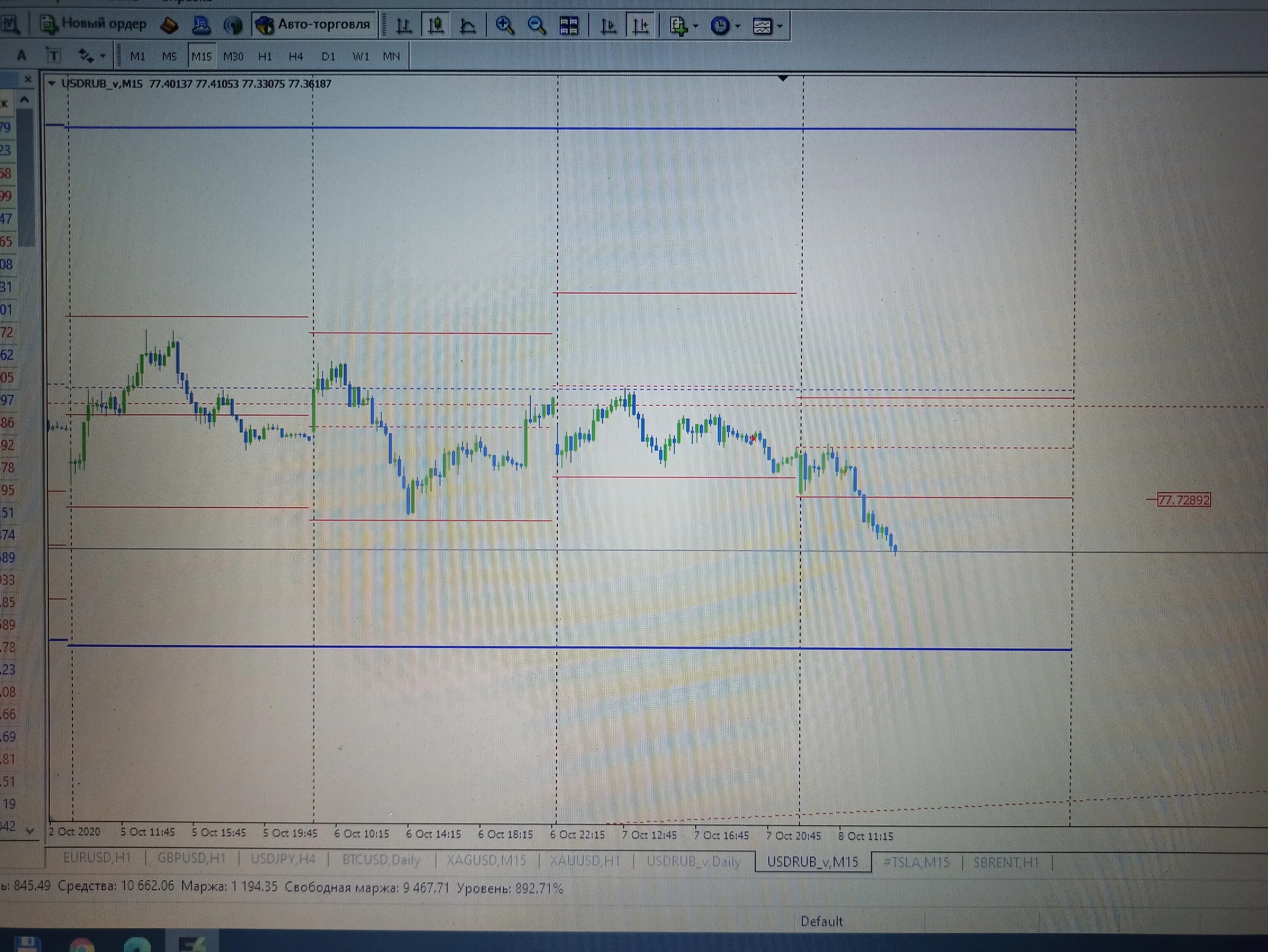Select line chart display icon
This screenshot has width=1268, height=952.
468,26
